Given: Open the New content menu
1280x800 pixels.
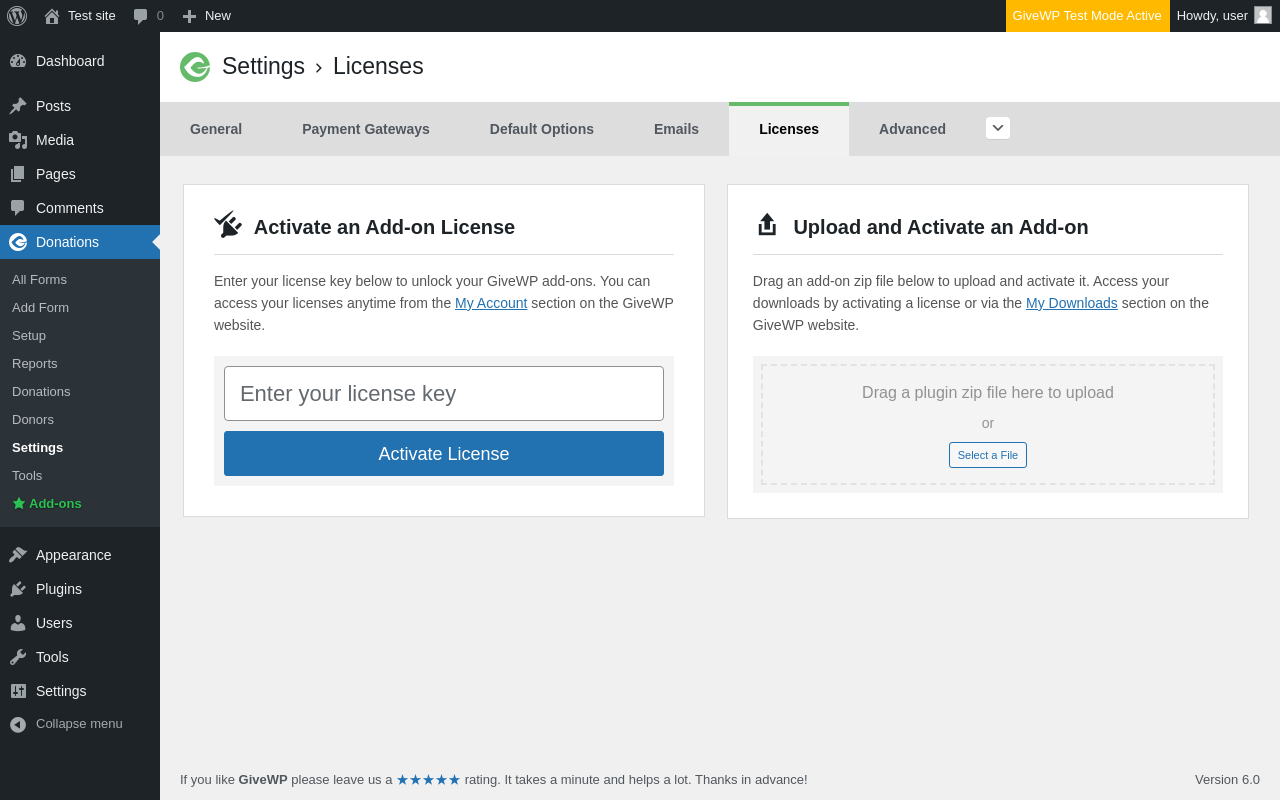Looking at the screenshot, I should pyautogui.click(x=206, y=16).
